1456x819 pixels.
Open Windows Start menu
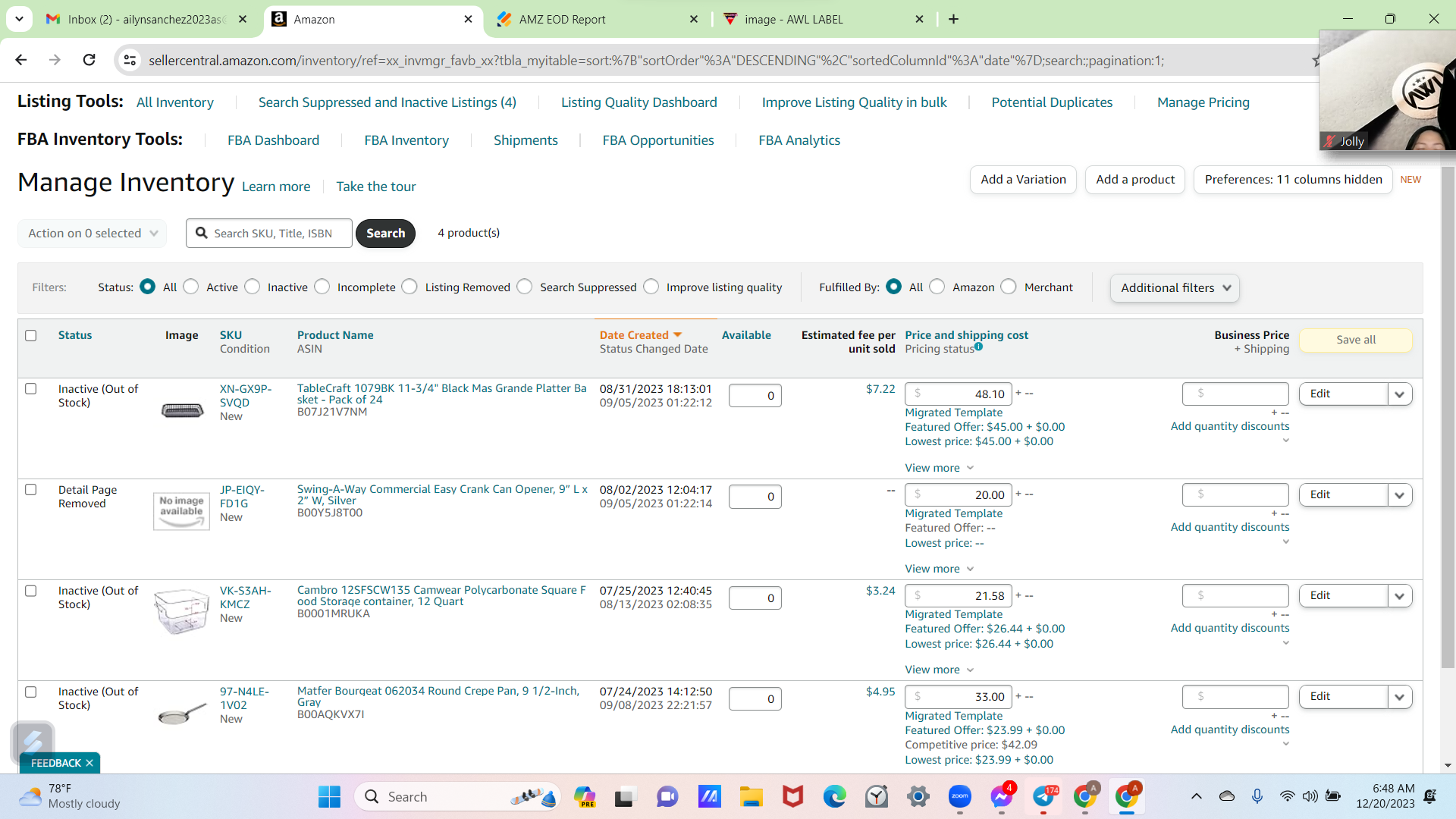tap(329, 796)
